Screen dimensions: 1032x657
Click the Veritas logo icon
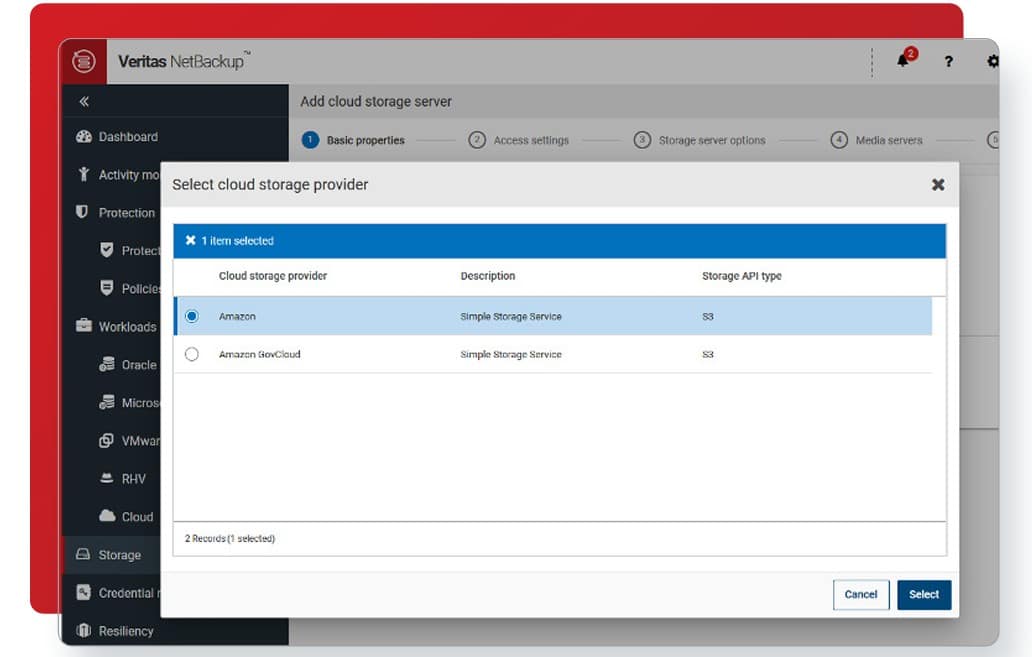click(84, 61)
